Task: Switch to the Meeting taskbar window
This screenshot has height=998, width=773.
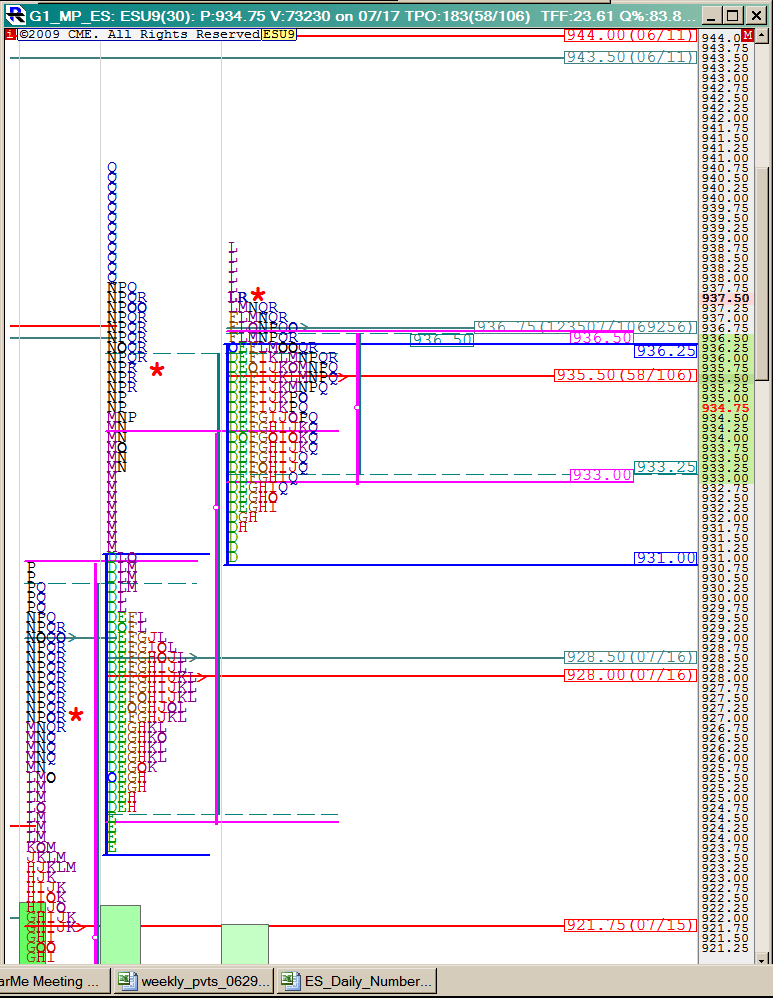Action: [50, 981]
